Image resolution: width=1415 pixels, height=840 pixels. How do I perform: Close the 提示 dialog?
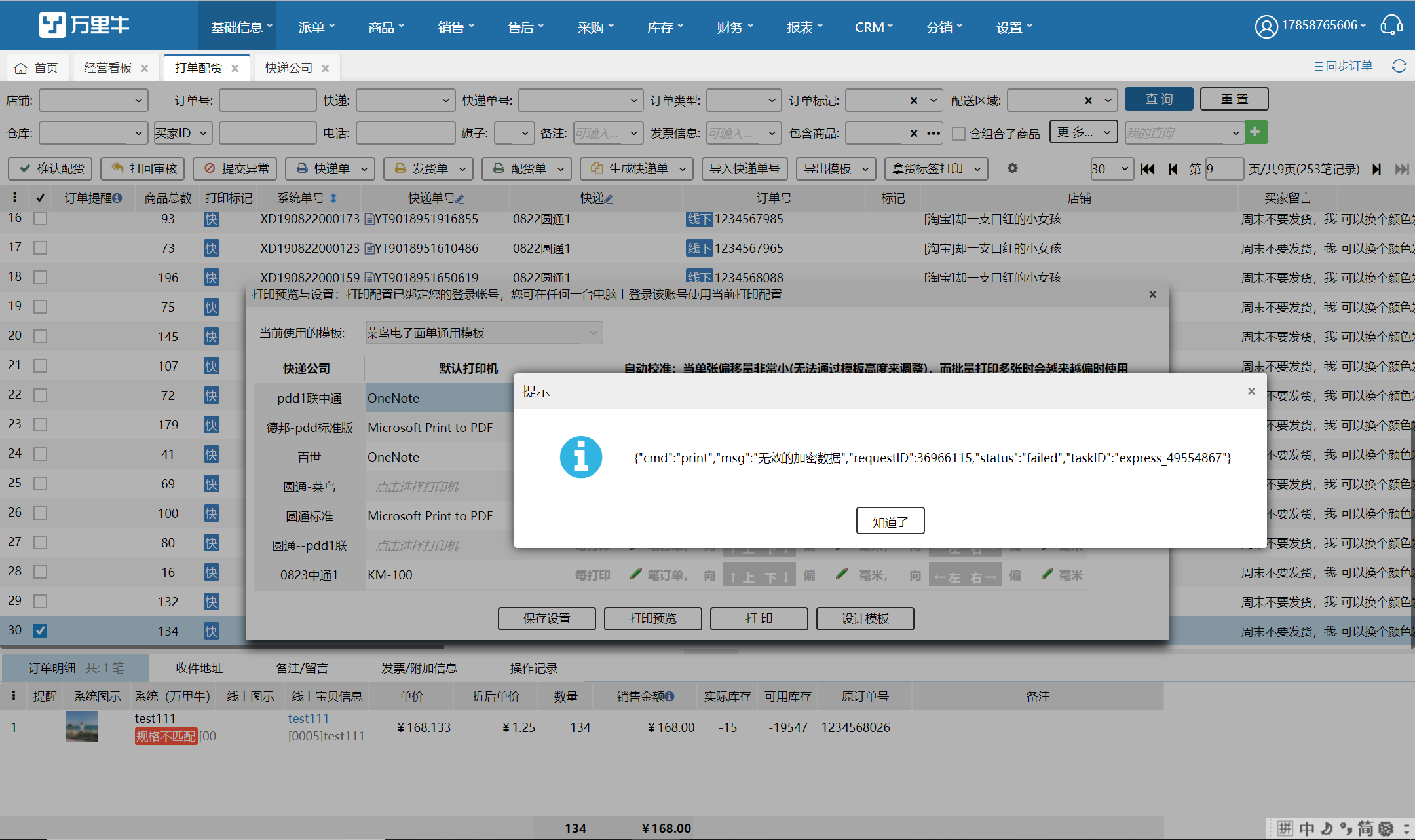(x=1251, y=391)
